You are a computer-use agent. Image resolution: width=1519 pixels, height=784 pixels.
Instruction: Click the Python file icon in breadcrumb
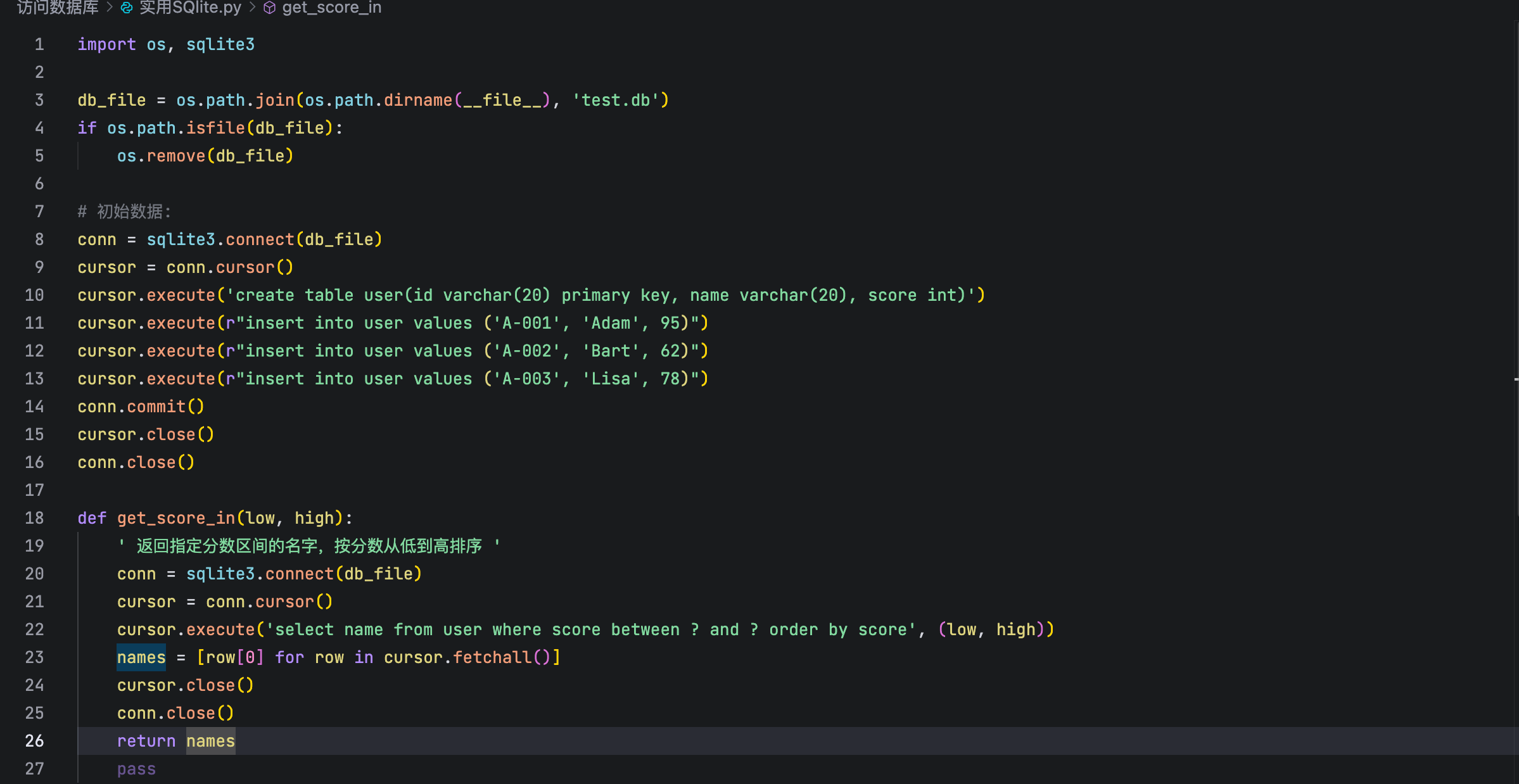(127, 8)
